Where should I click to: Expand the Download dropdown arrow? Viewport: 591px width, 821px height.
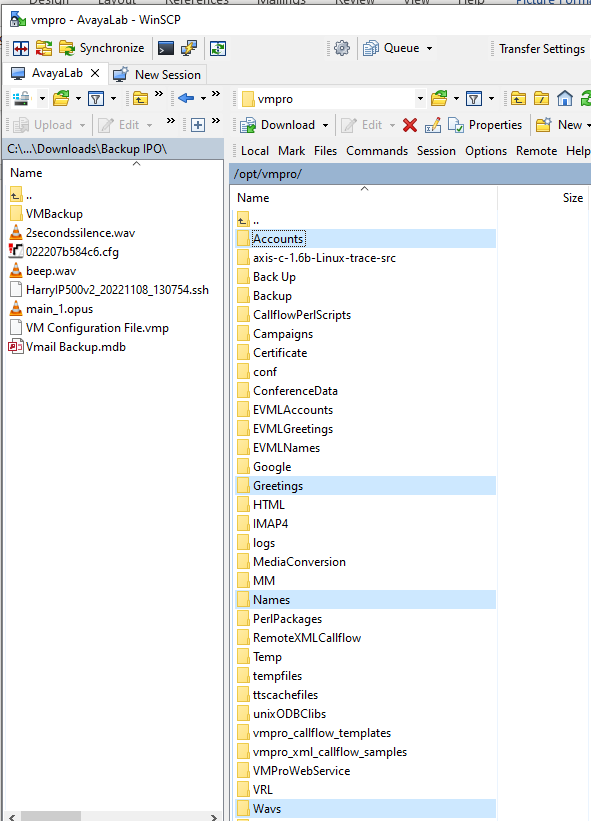325,126
